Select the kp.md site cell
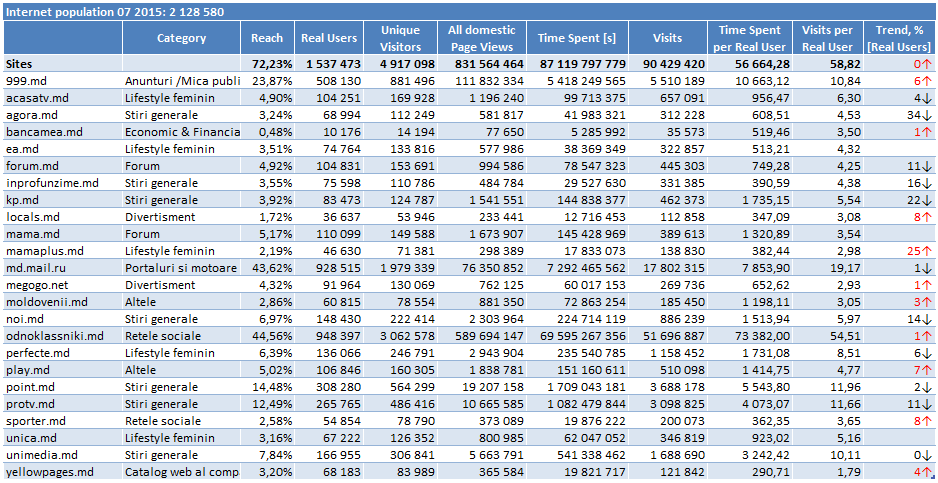This screenshot has width=938, height=483. 63,200
